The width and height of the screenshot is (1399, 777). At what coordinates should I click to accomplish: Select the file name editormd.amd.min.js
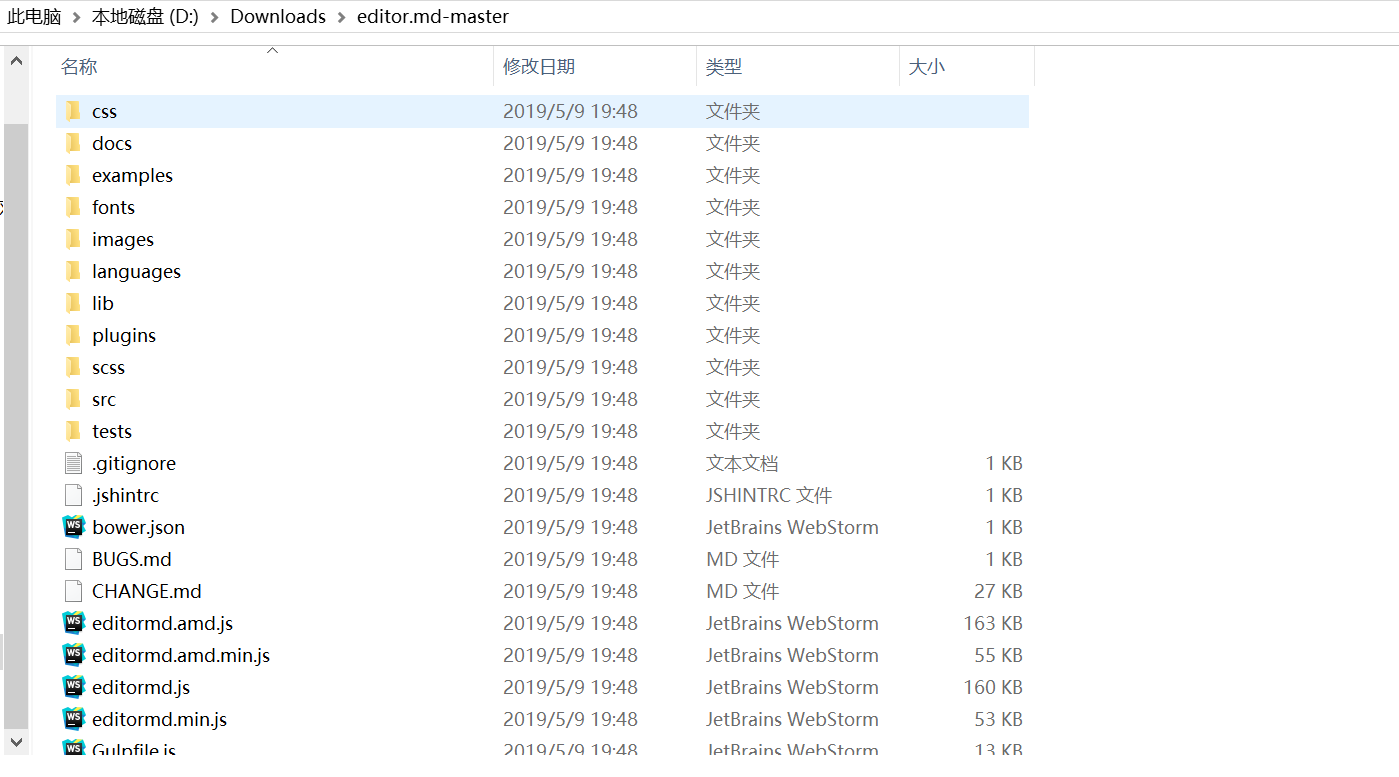click(181, 655)
